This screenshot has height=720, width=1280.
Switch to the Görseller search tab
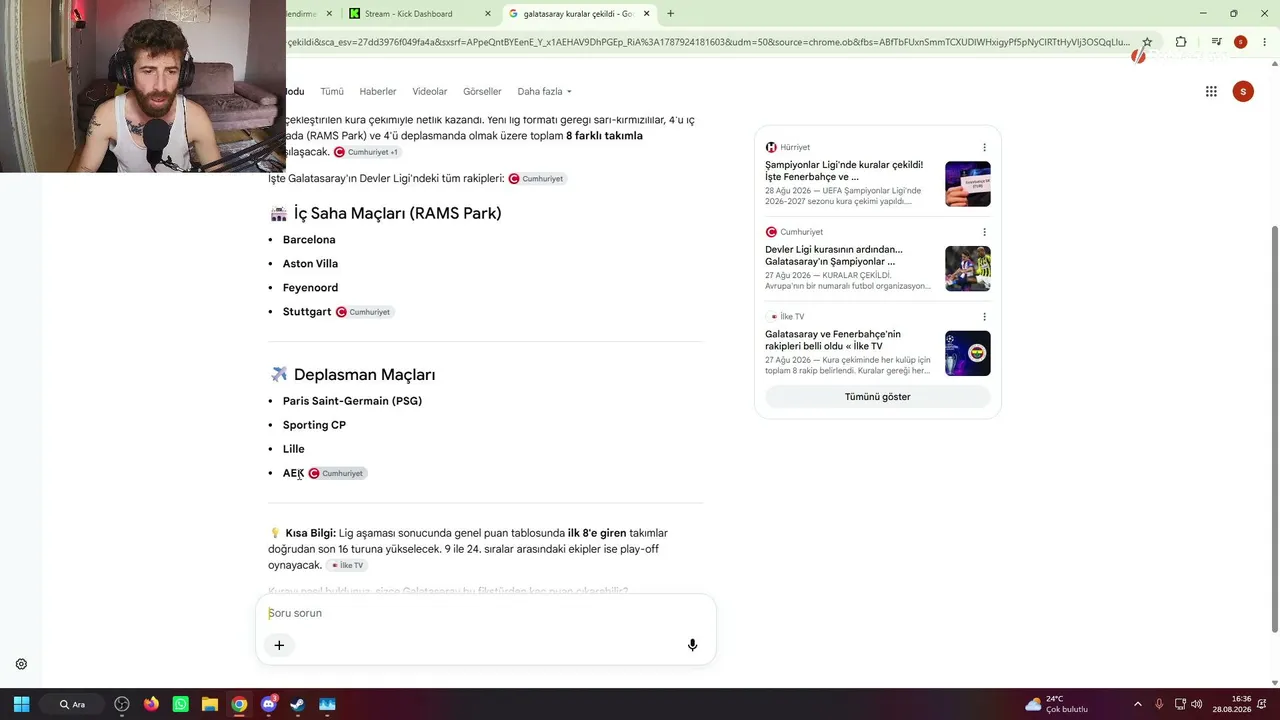click(x=482, y=91)
